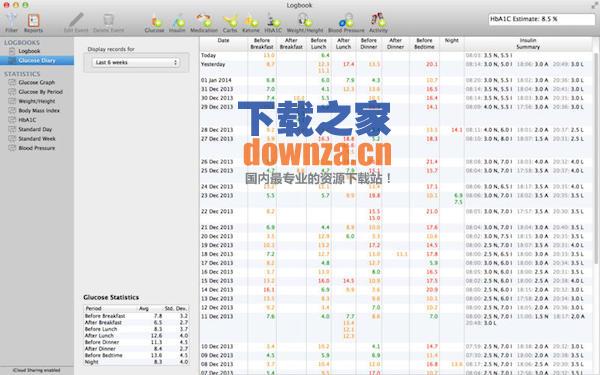Select the '10 Dec 2013' row
This screenshot has width=600, height=375.
[x=396, y=347]
